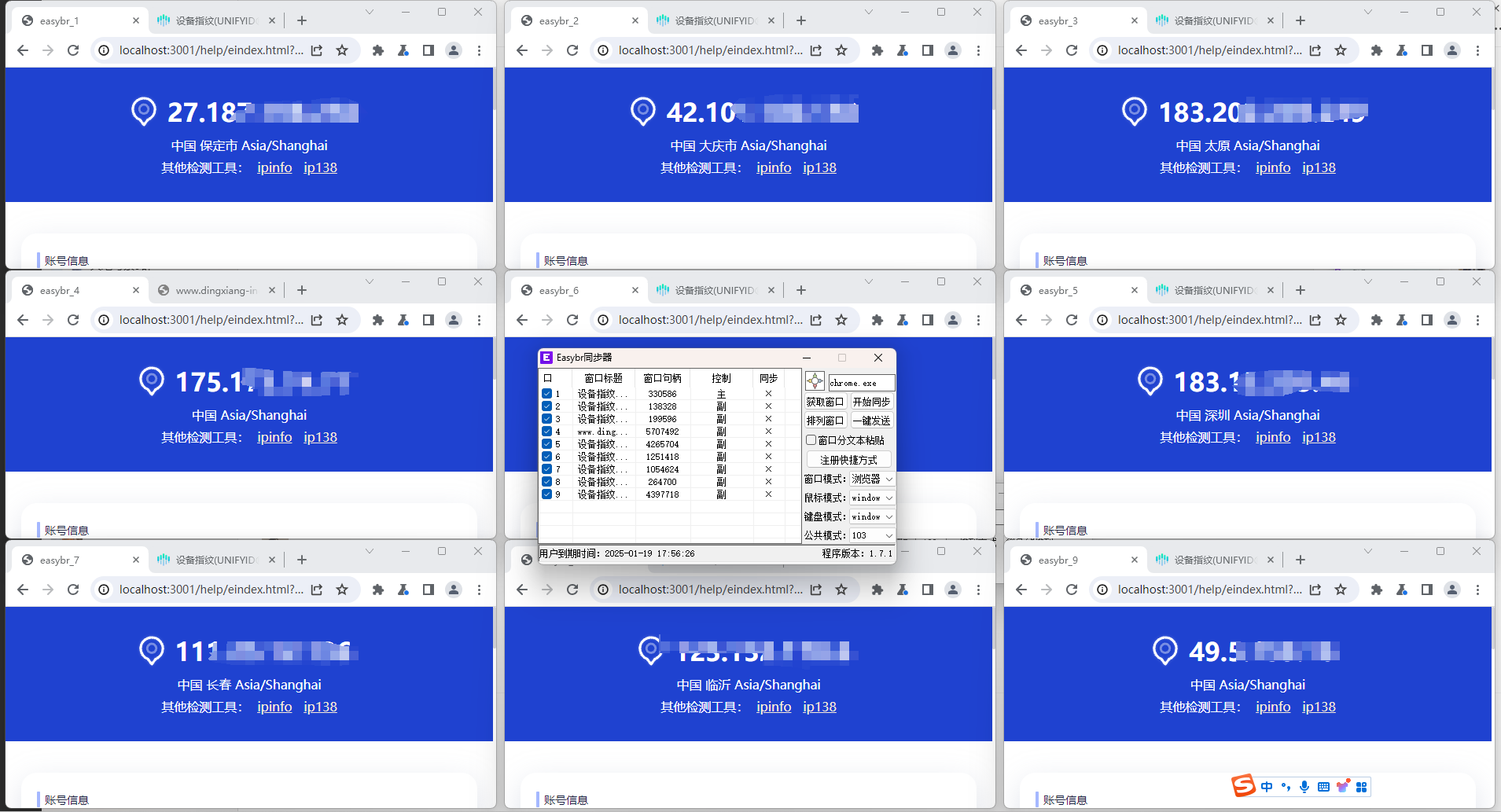Reload the page in the easybr_3 window
Viewport: 1501px width, 812px height.
pyautogui.click(x=1072, y=50)
